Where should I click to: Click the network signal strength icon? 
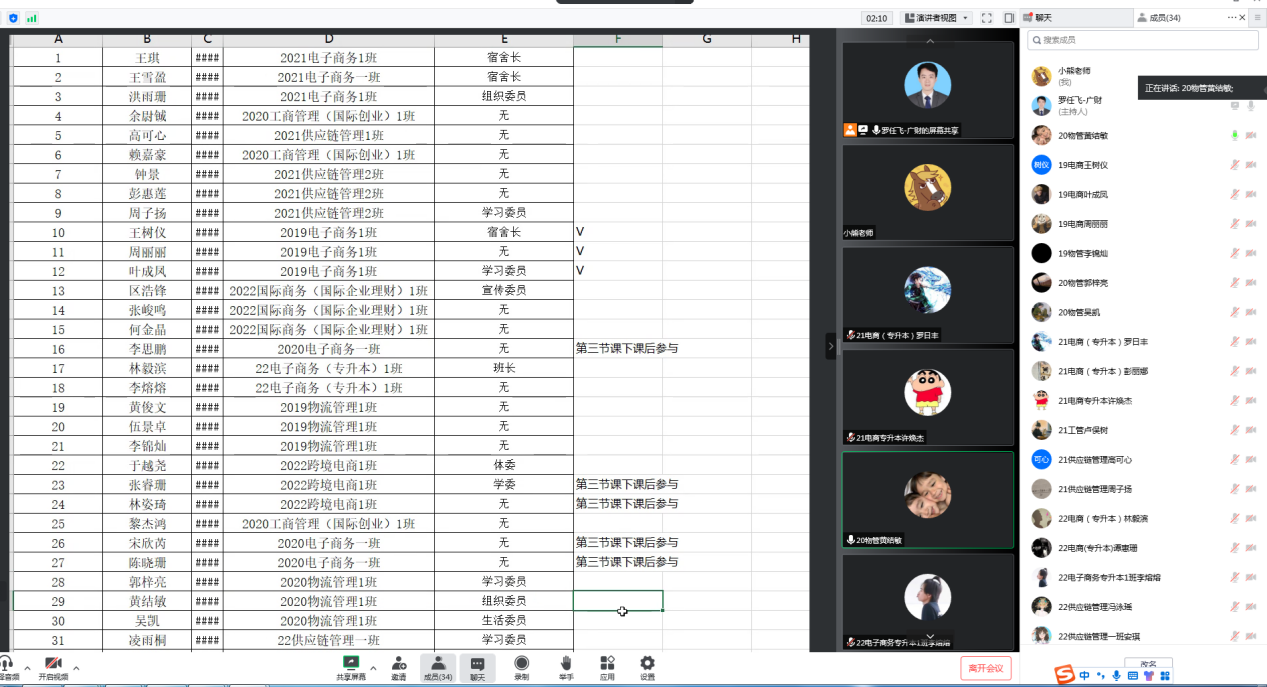coord(32,18)
